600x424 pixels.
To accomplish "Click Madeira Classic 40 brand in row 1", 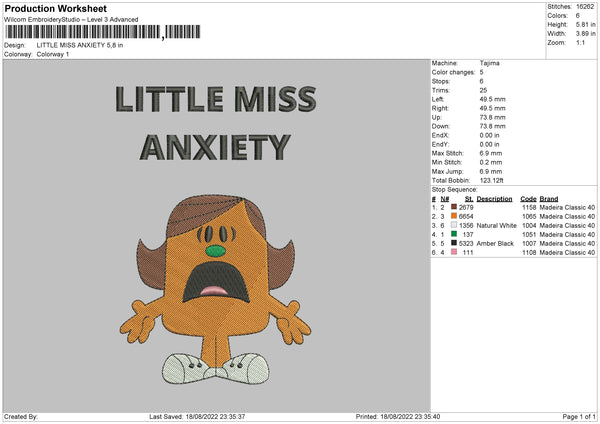I will (567, 207).
